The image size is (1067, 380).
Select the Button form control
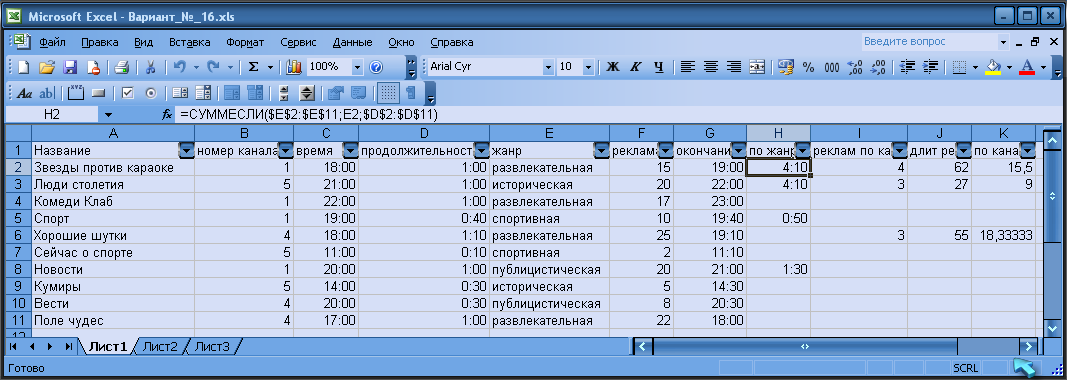coord(98,93)
